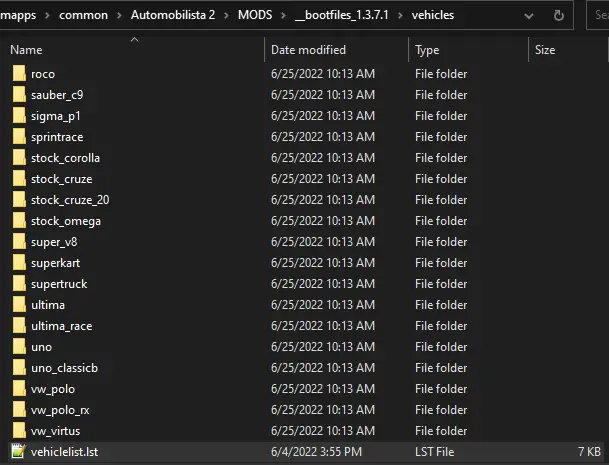
Task: Go to __bootfiles_1.3.7.1 breadcrumb
Action: (342, 15)
